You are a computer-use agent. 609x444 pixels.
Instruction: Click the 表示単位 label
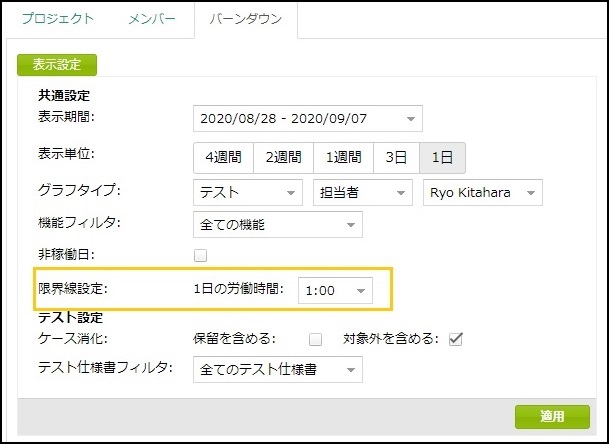coord(66,154)
